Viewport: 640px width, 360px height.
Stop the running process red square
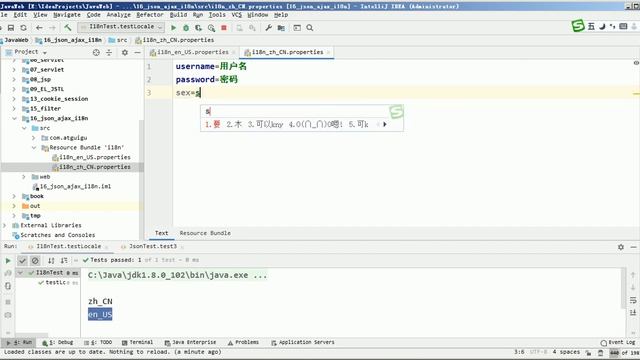224,28
